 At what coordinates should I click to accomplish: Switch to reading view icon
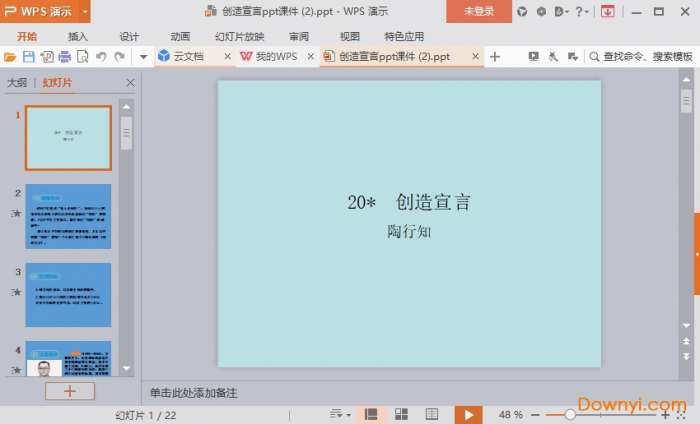coord(432,415)
